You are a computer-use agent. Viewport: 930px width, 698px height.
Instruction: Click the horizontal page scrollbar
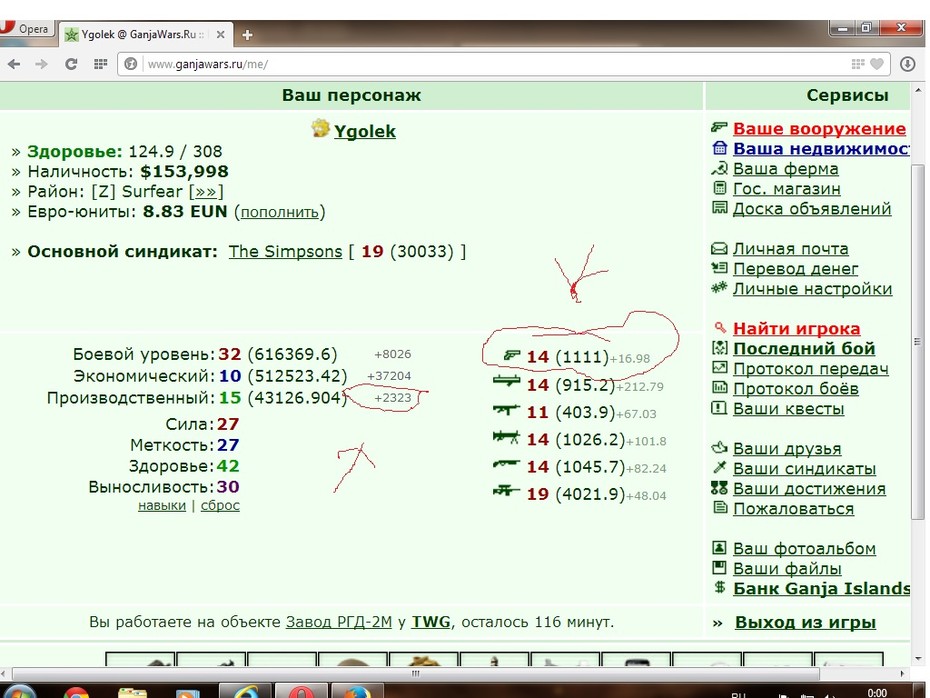tap(415, 674)
